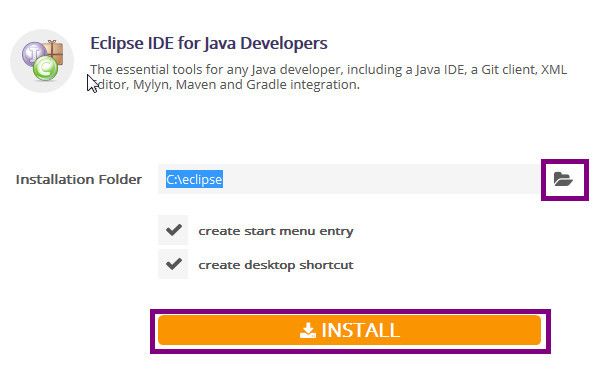Click the package description paragraph

(x=328, y=77)
